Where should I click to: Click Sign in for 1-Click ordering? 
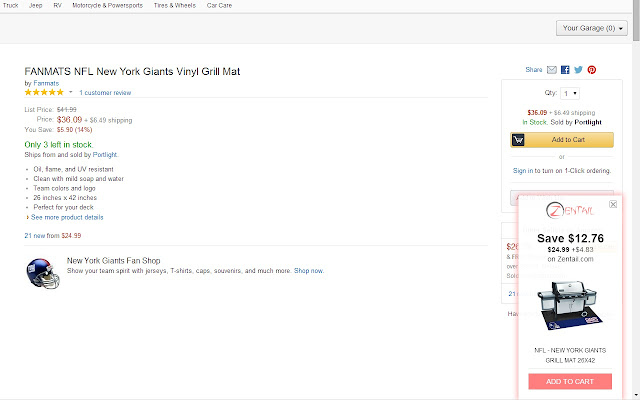click(x=523, y=171)
